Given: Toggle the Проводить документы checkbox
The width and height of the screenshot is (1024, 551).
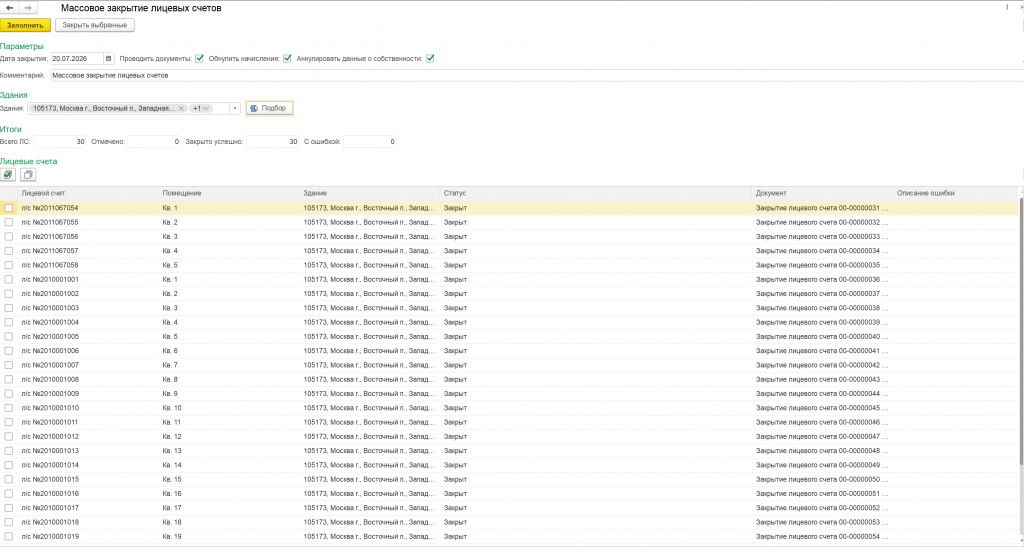Looking at the screenshot, I should (199, 59).
